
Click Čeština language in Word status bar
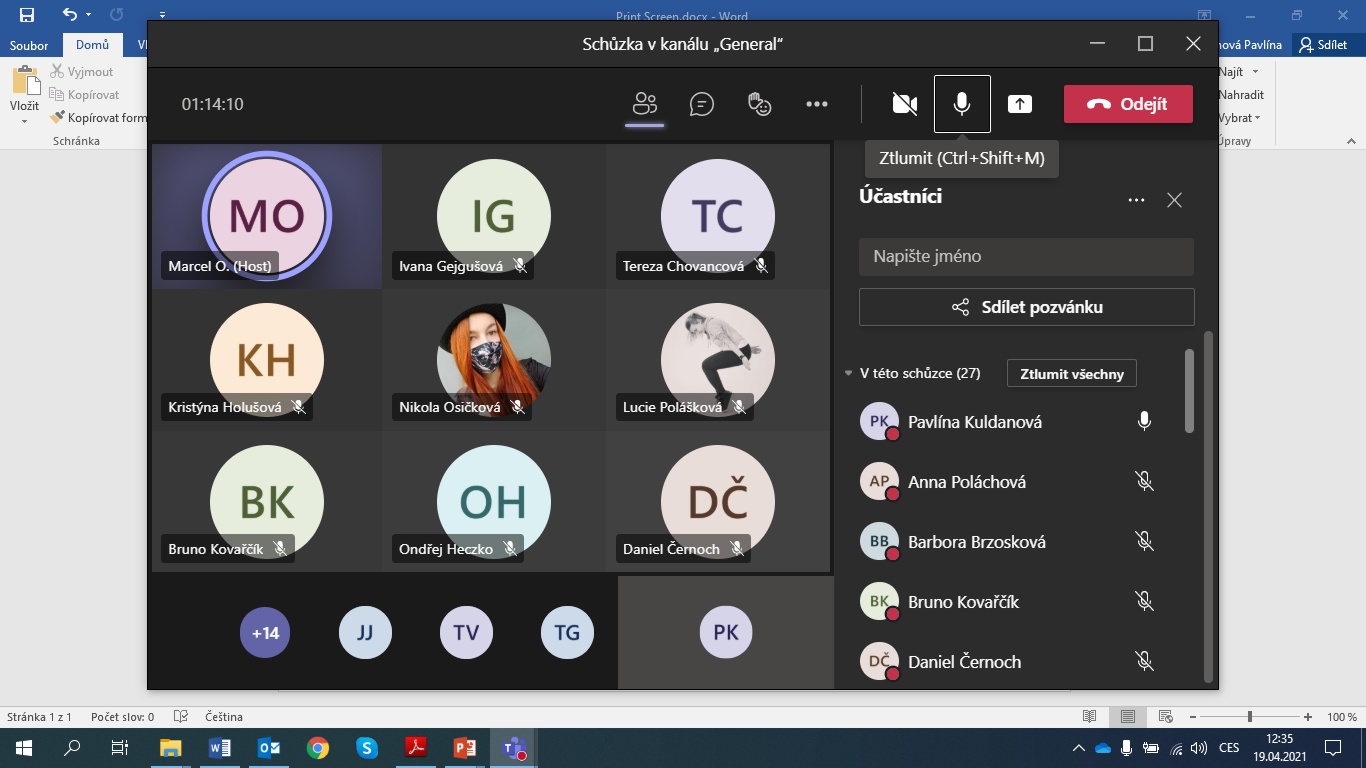(x=223, y=717)
